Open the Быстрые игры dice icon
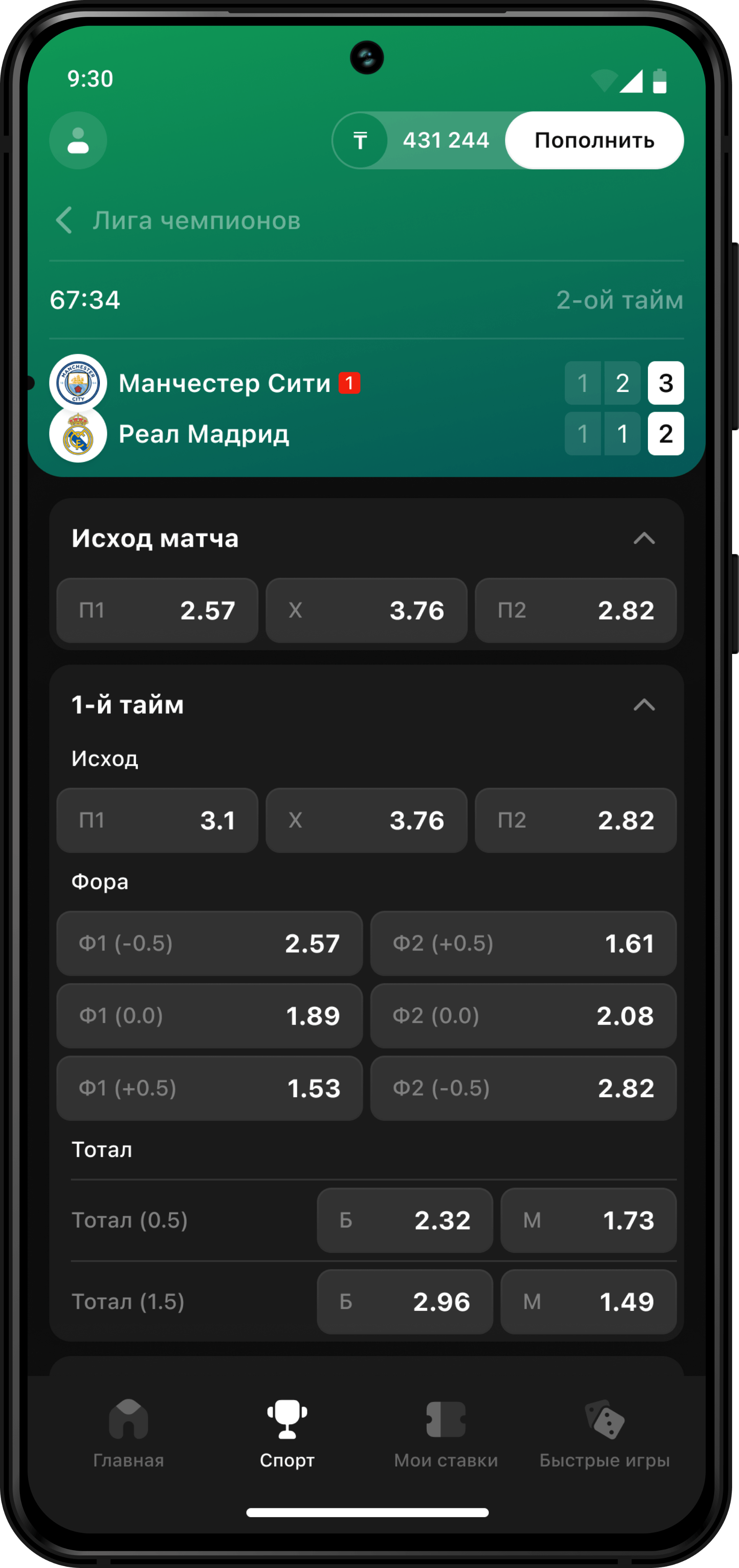The image size is (739, 1568). pyautogui.click(x=604, y=1419)
